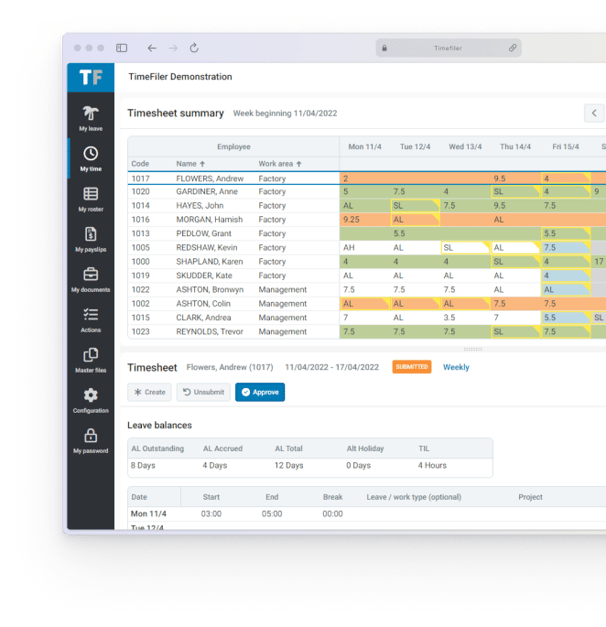This screenshot has width=606, height=627.
Task: Click the lock icon in the address bar
Action: pyautogui.click(x=384, y=48)
